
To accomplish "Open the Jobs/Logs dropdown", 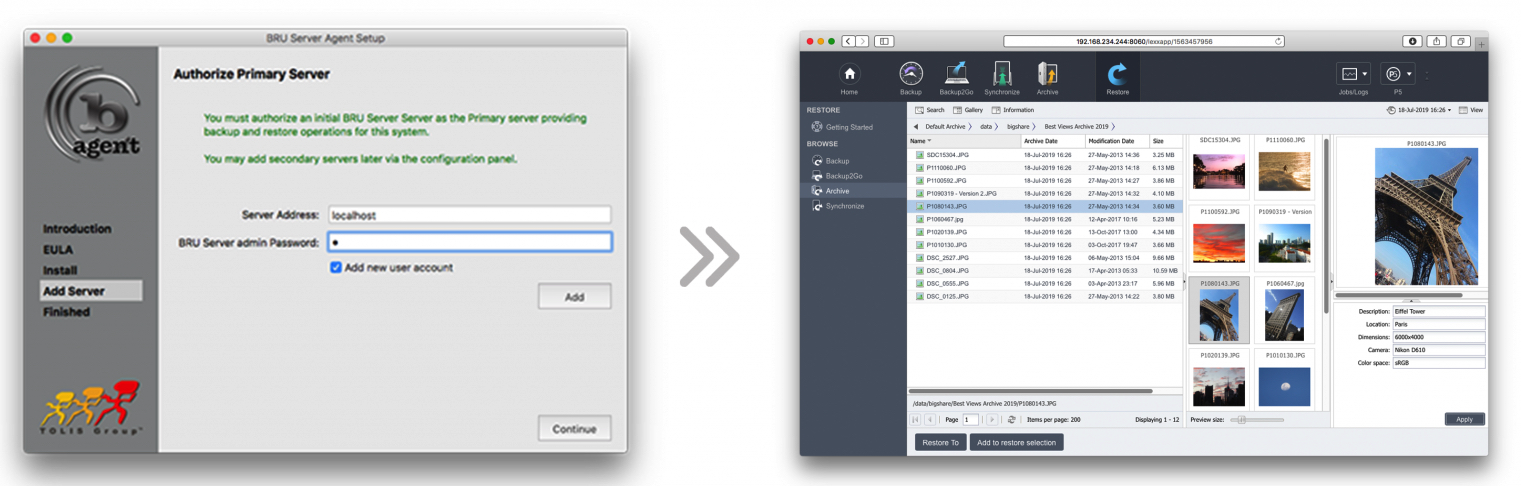I will (x=1354, y=74).
